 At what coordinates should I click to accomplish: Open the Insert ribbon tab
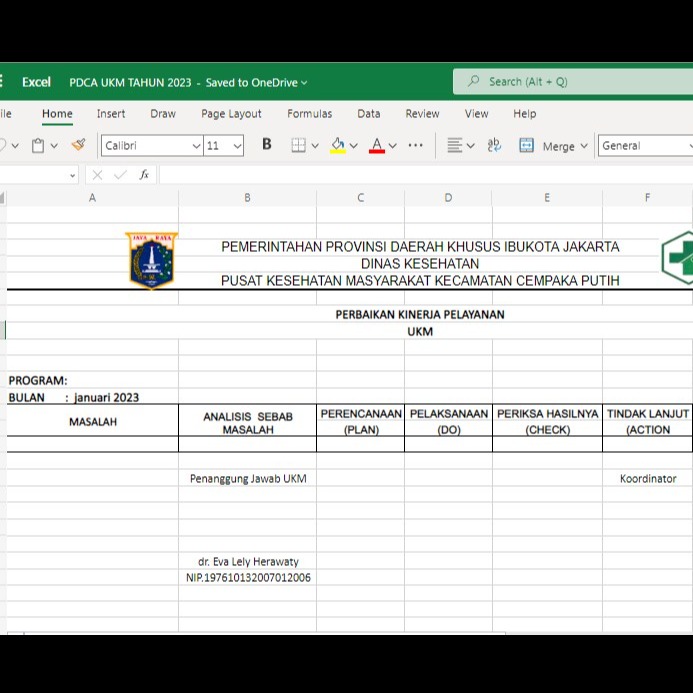[111, 114]
